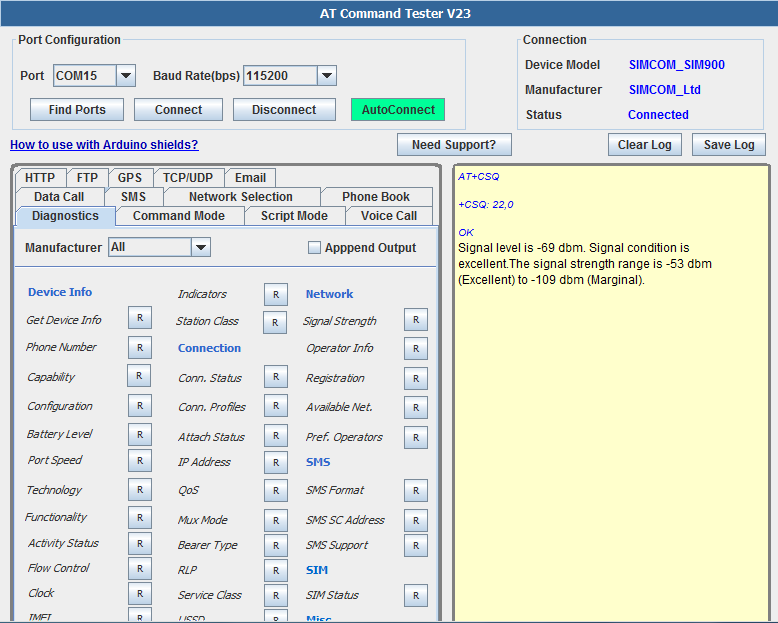Open the TCP/UDP tab

(188, 178)
